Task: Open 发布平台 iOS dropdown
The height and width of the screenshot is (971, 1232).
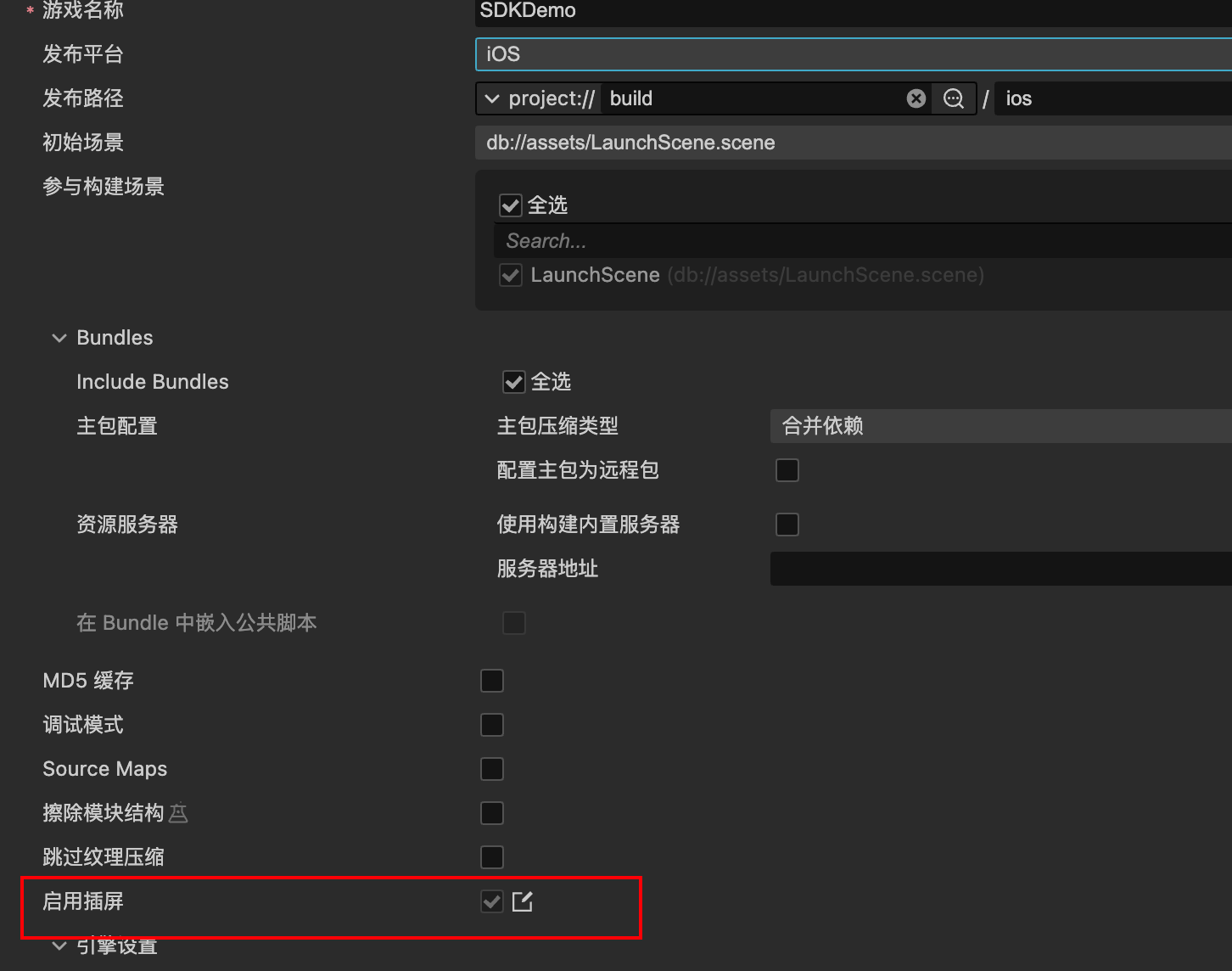Action: pos(854,54)
